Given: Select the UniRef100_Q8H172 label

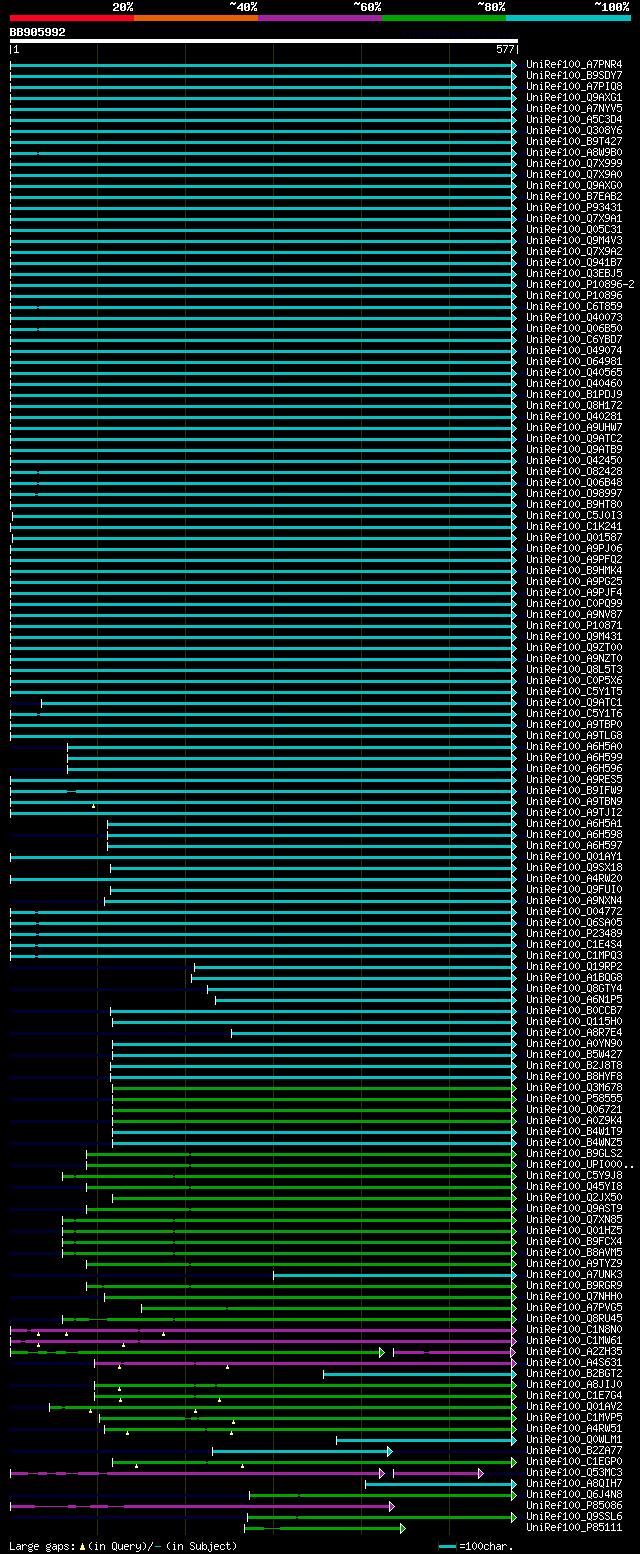Looking at the screenshot, I should 574,406.
